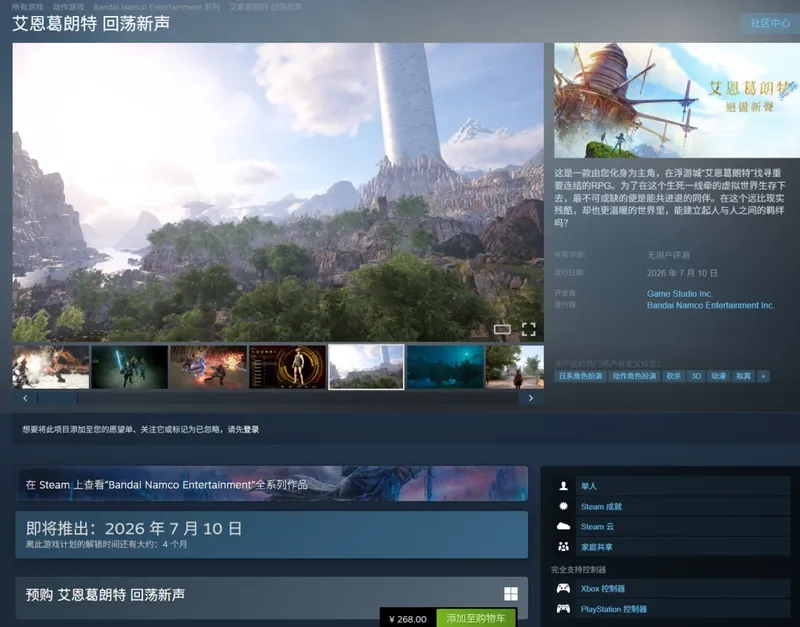Switch to theater view with the widescreen icon

point(503,328)
